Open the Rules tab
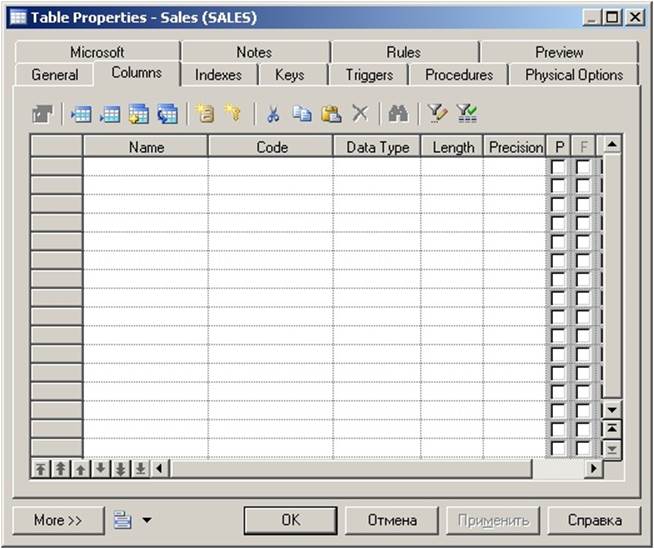The height and width of the screenshot is (549, 654). point(403,52)
